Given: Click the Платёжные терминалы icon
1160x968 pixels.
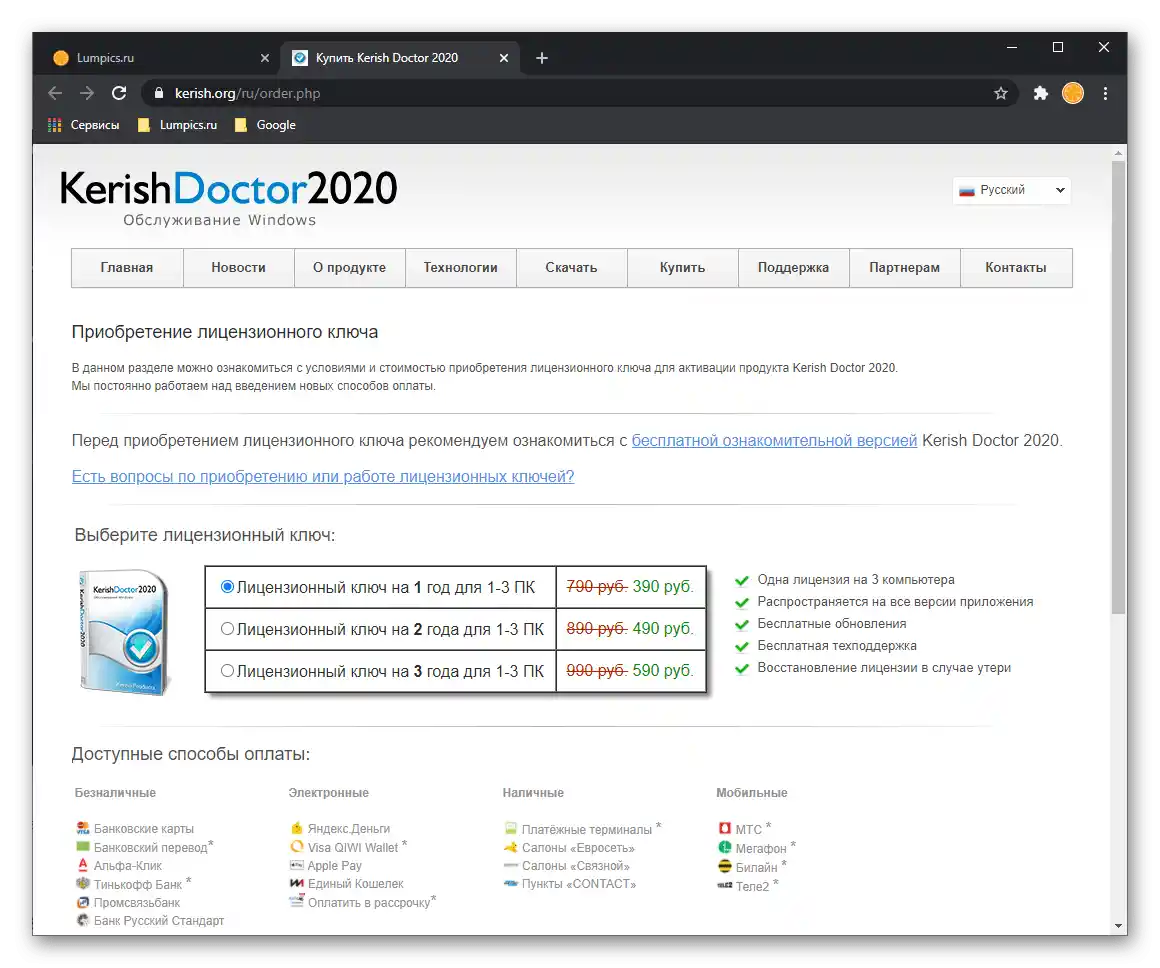Looking at the screenshot, I should pyautogui.click(x=510, y=828).
